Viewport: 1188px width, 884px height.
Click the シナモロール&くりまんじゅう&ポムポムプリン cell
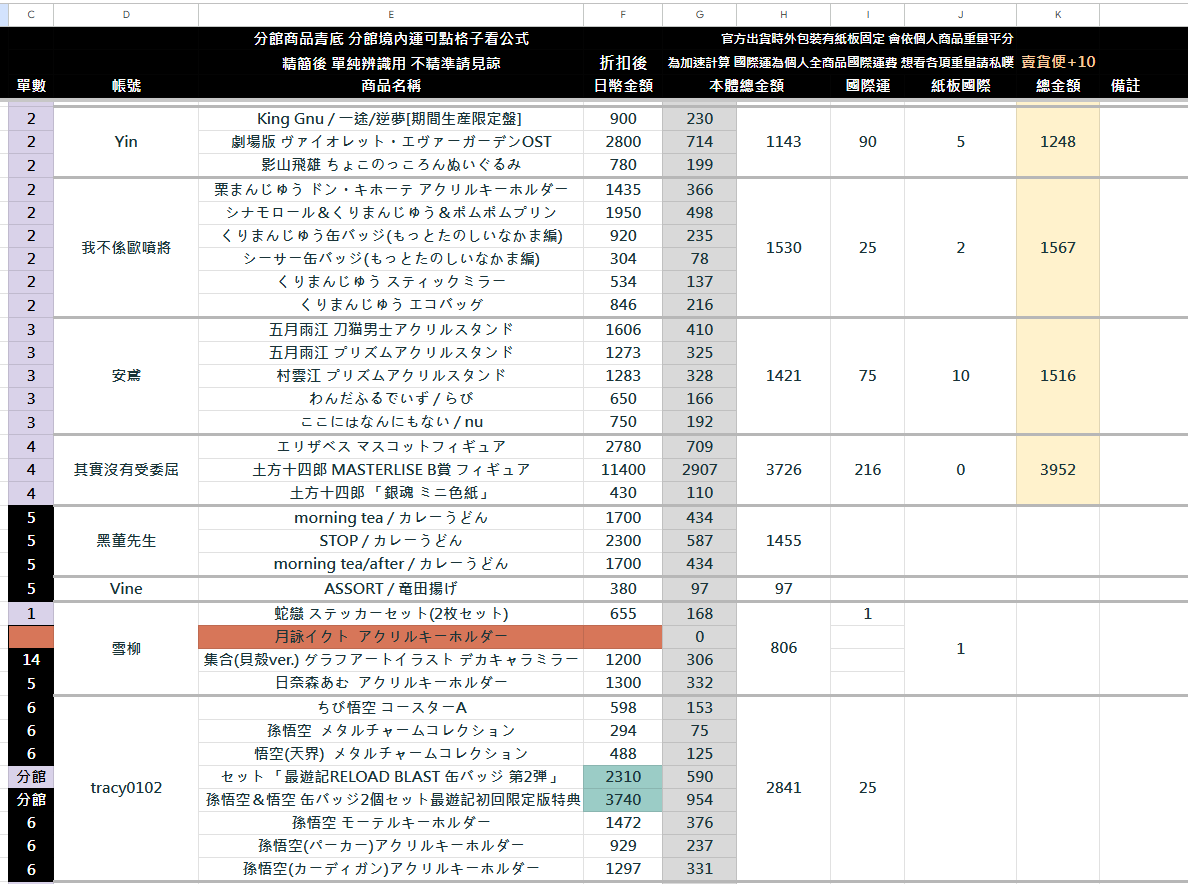coord(391,213)
